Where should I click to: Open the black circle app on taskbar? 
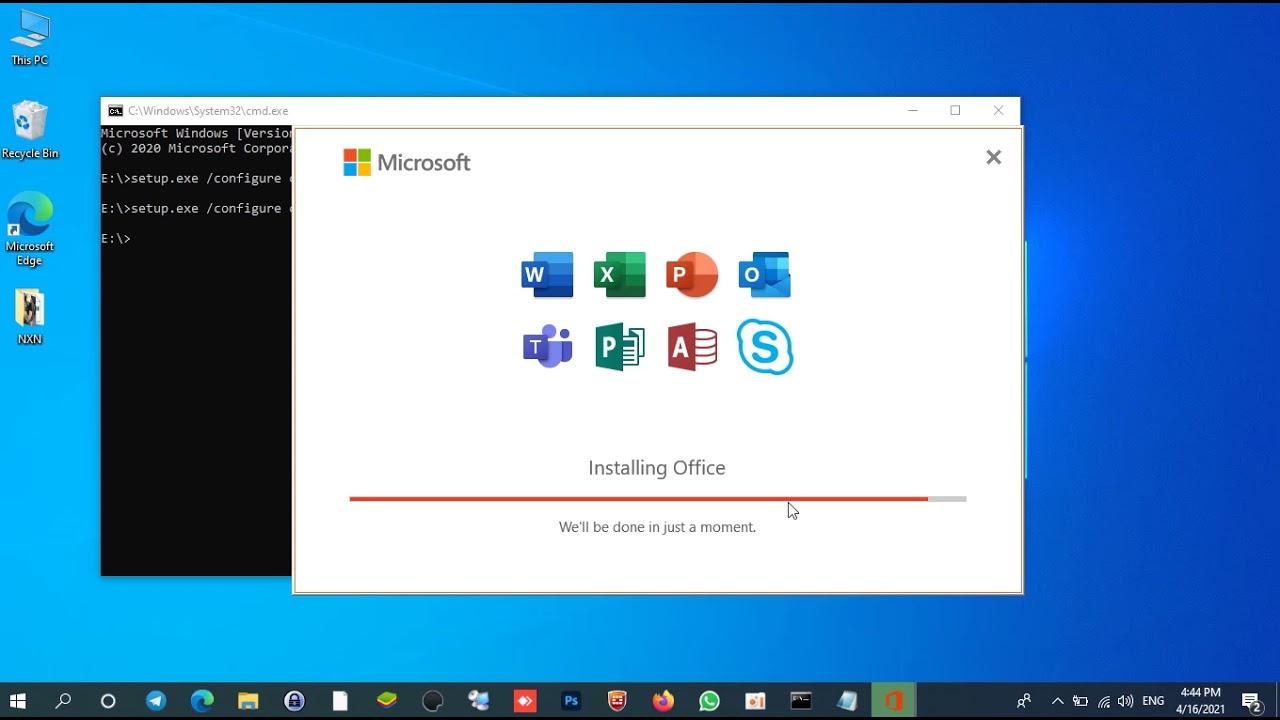point(433,701)
